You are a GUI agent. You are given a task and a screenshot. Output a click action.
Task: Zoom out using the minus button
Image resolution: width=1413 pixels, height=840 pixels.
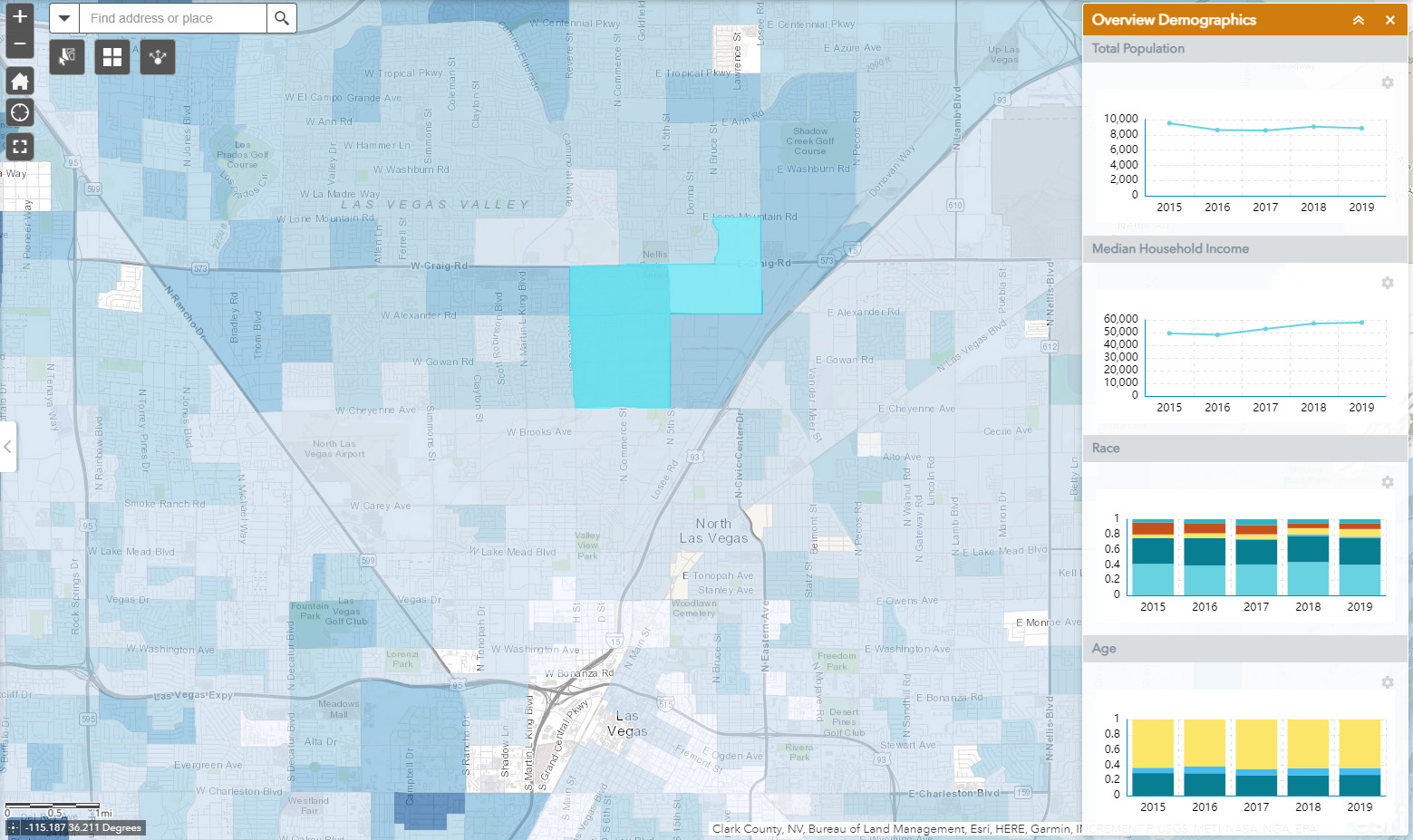click(x=19, y=43)
